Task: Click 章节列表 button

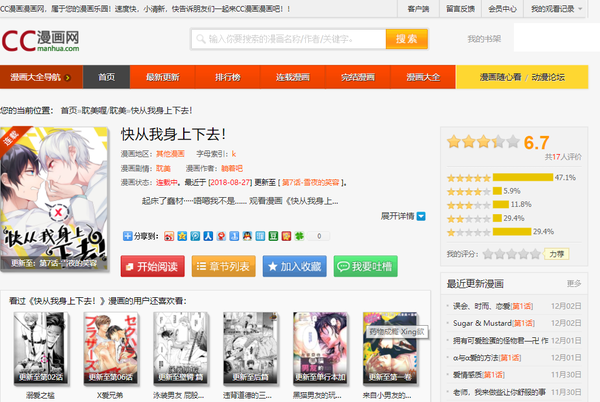Action: click(x=223, y=266)
